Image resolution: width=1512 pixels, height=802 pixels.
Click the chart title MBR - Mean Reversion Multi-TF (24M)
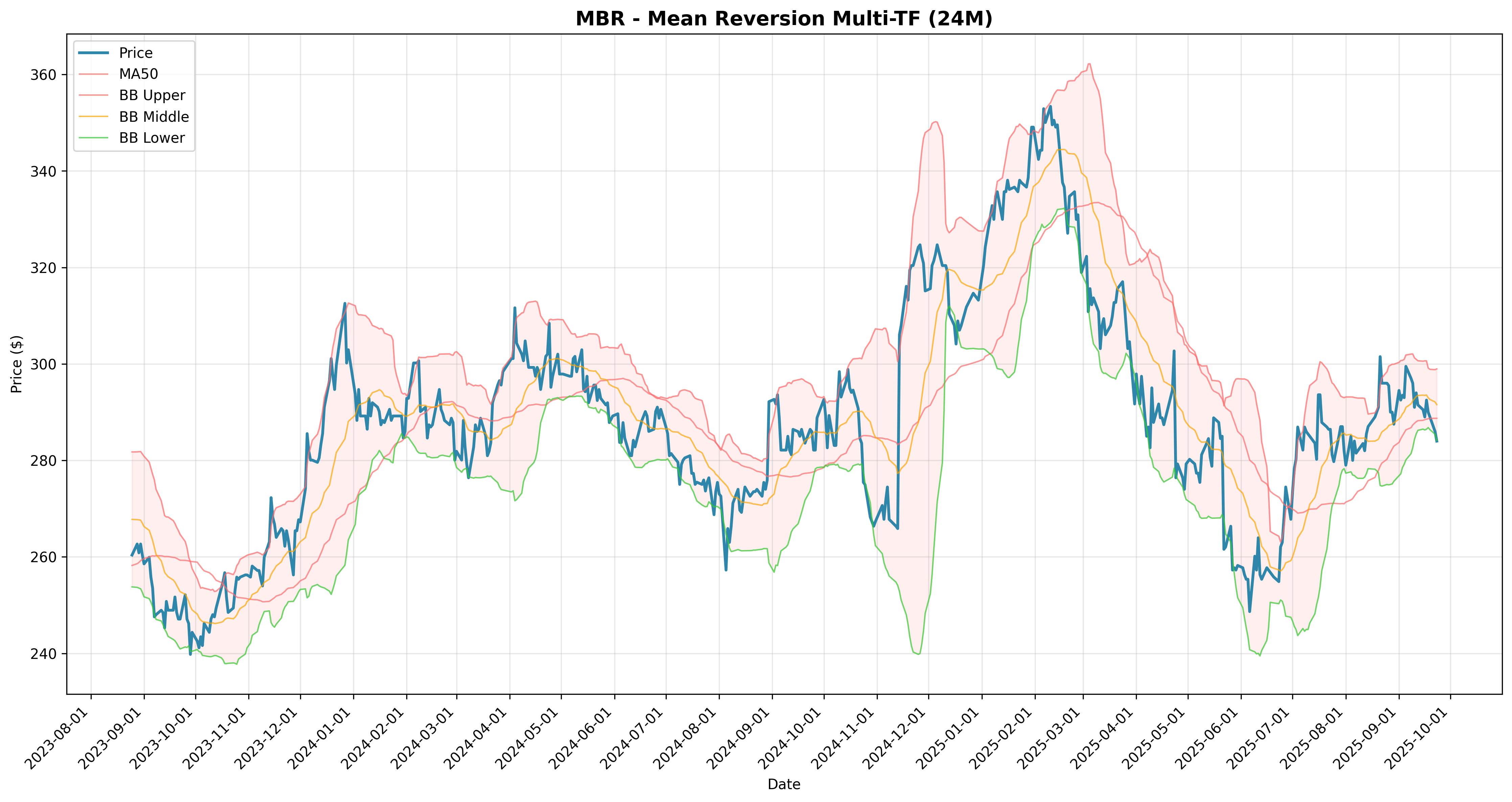pyautogui.click(x=784, y=19)
